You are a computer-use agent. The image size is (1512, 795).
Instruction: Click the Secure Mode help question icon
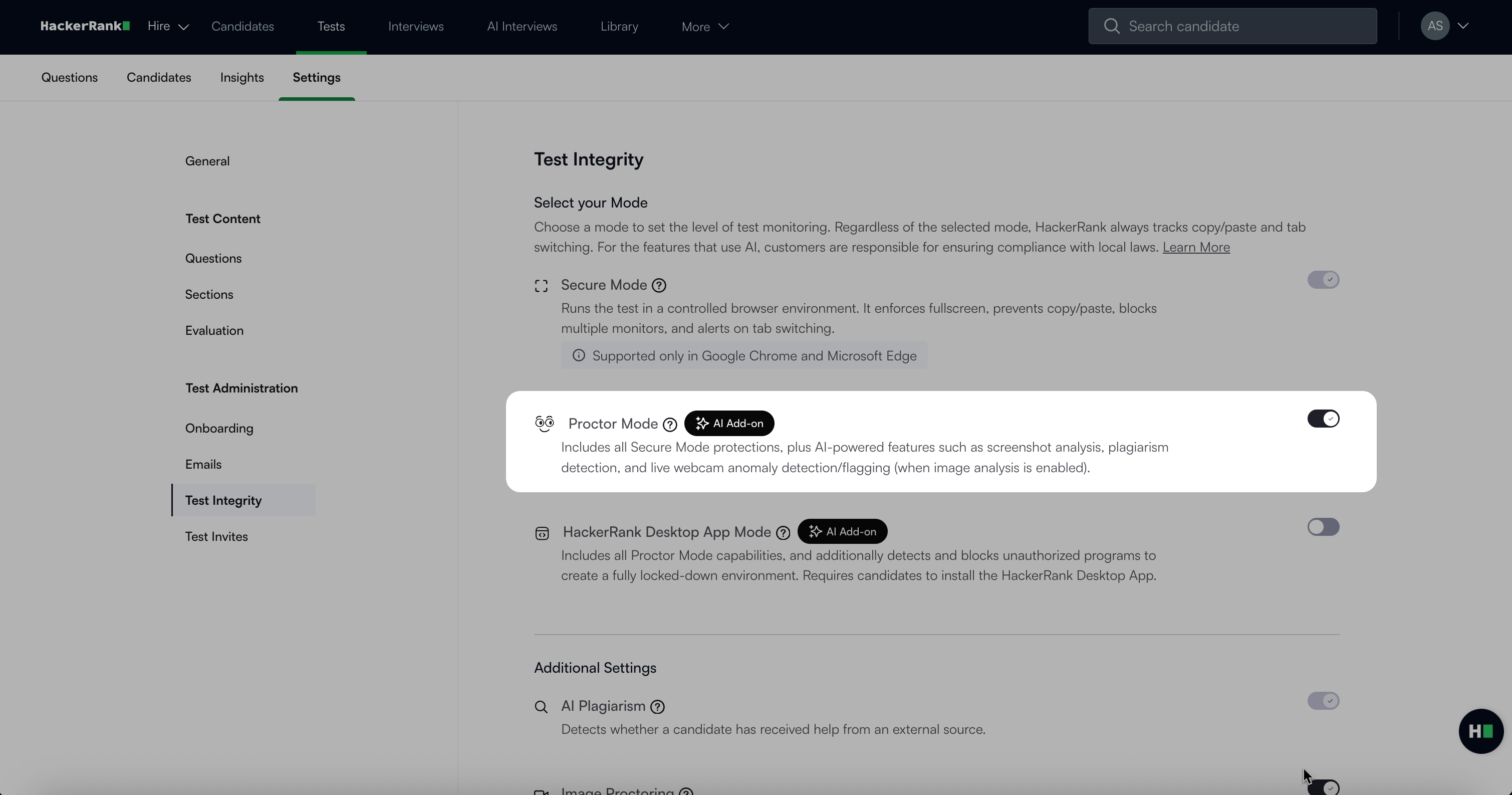(659, 285)
